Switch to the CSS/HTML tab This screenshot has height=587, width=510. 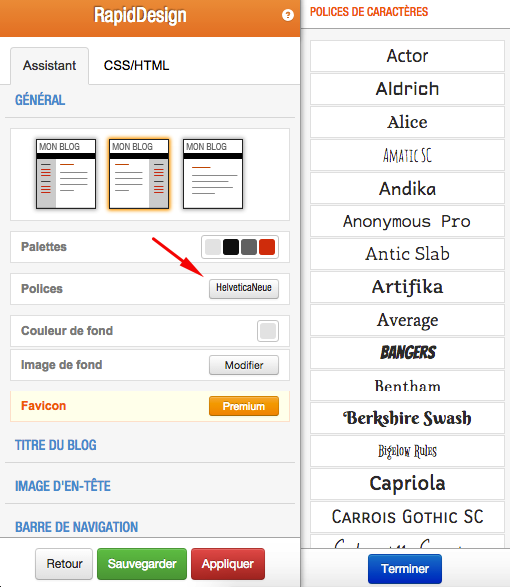point(136,66)
